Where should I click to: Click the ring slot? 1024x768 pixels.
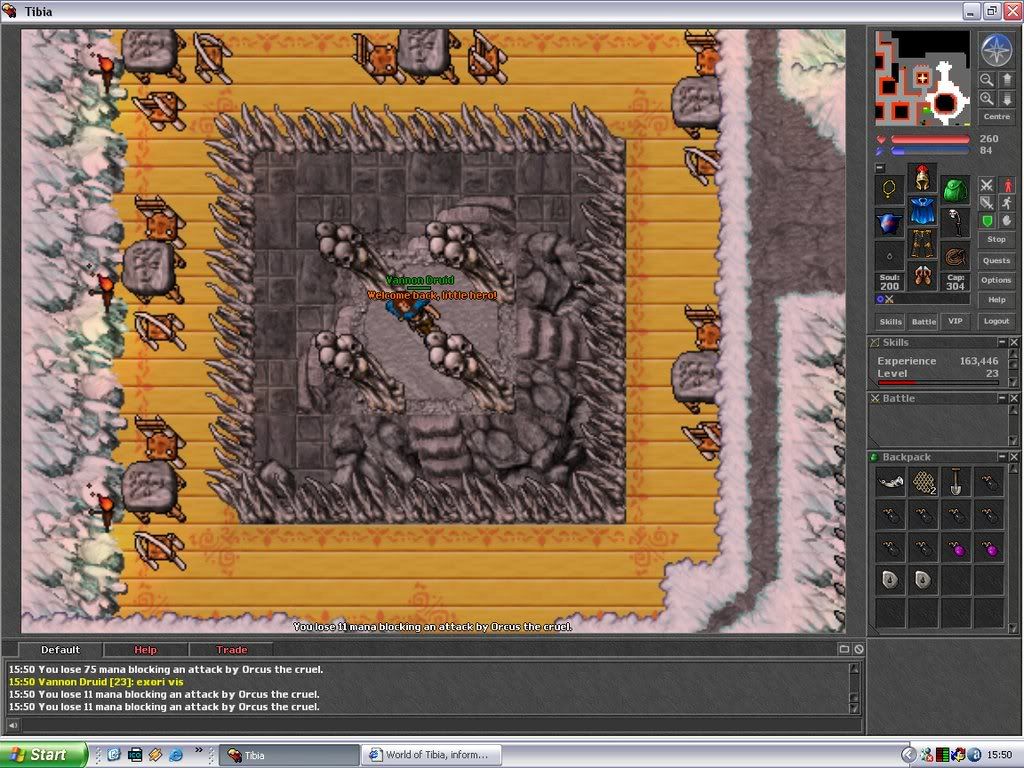point(889,256)
